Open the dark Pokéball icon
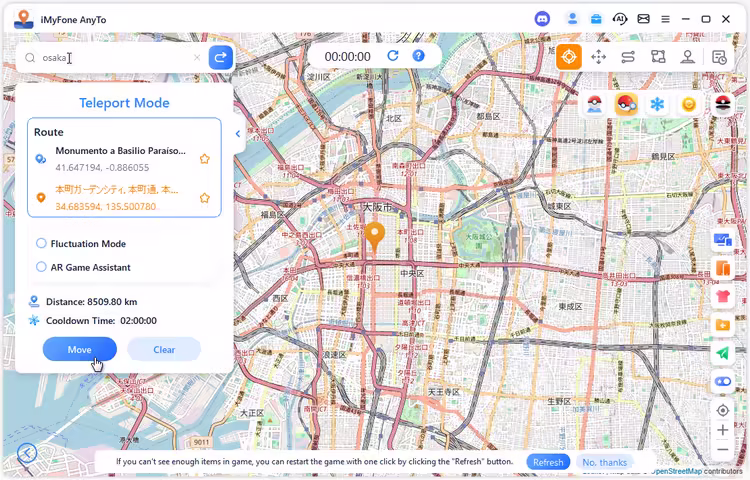This screenshot has width=750, height=480. (x=723, y=104)
